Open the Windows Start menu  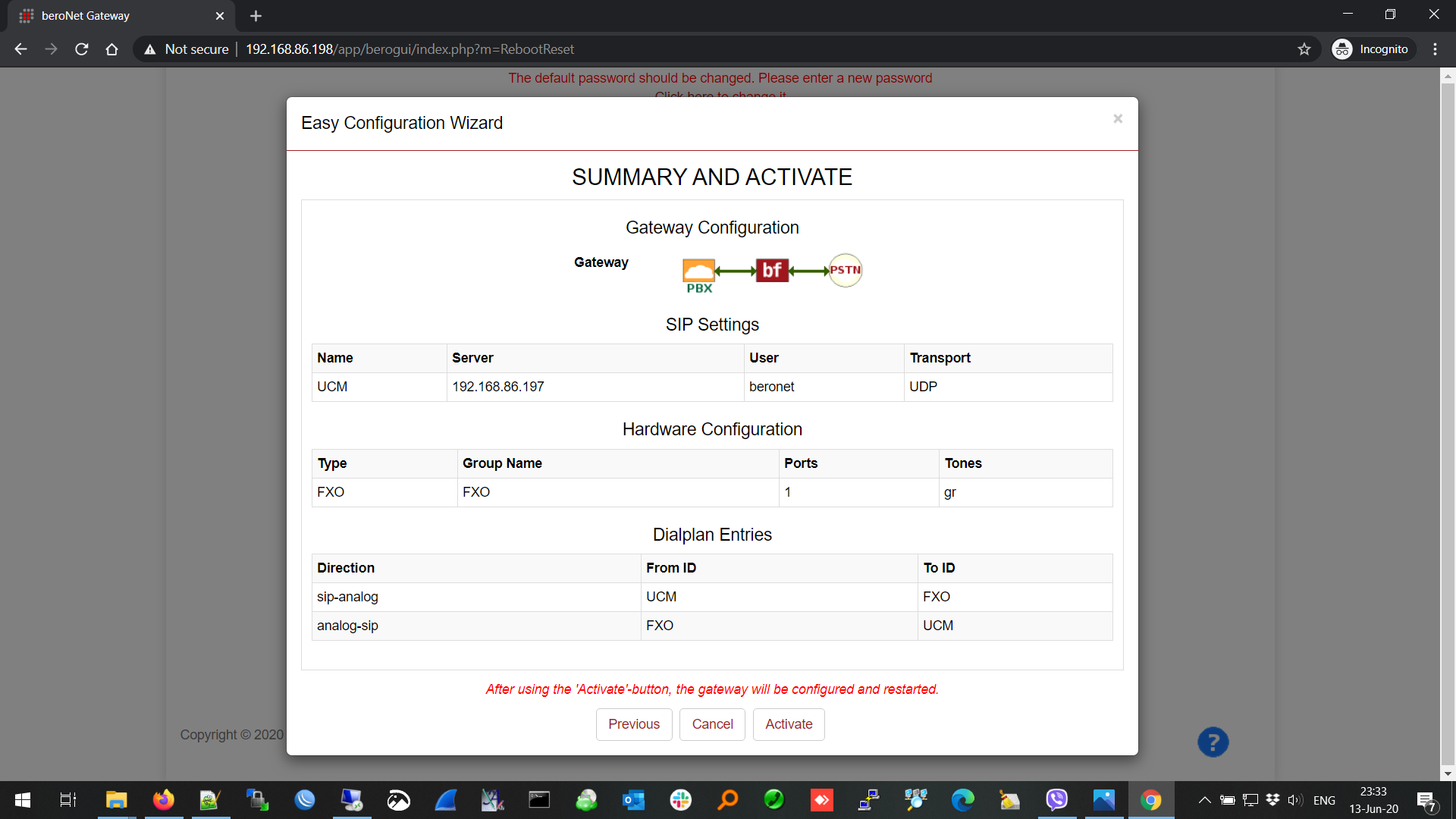click(x=23, y=800)
